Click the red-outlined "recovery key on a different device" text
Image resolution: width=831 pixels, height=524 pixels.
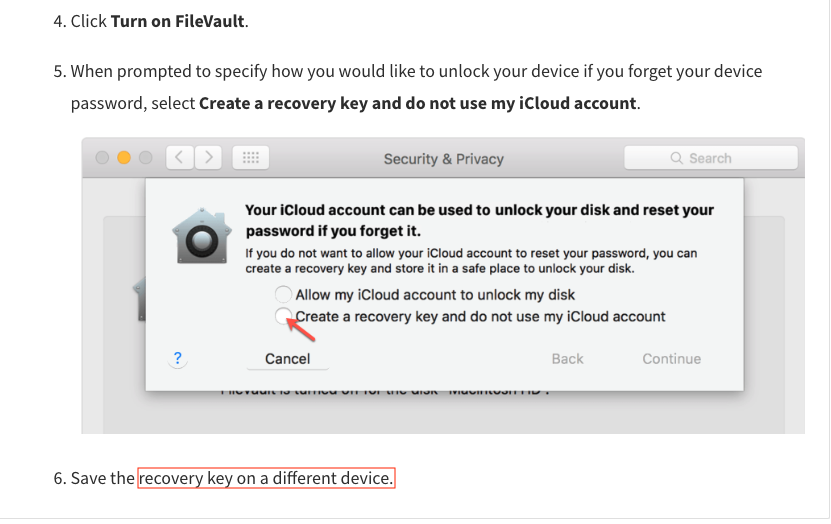pos(266,478)
